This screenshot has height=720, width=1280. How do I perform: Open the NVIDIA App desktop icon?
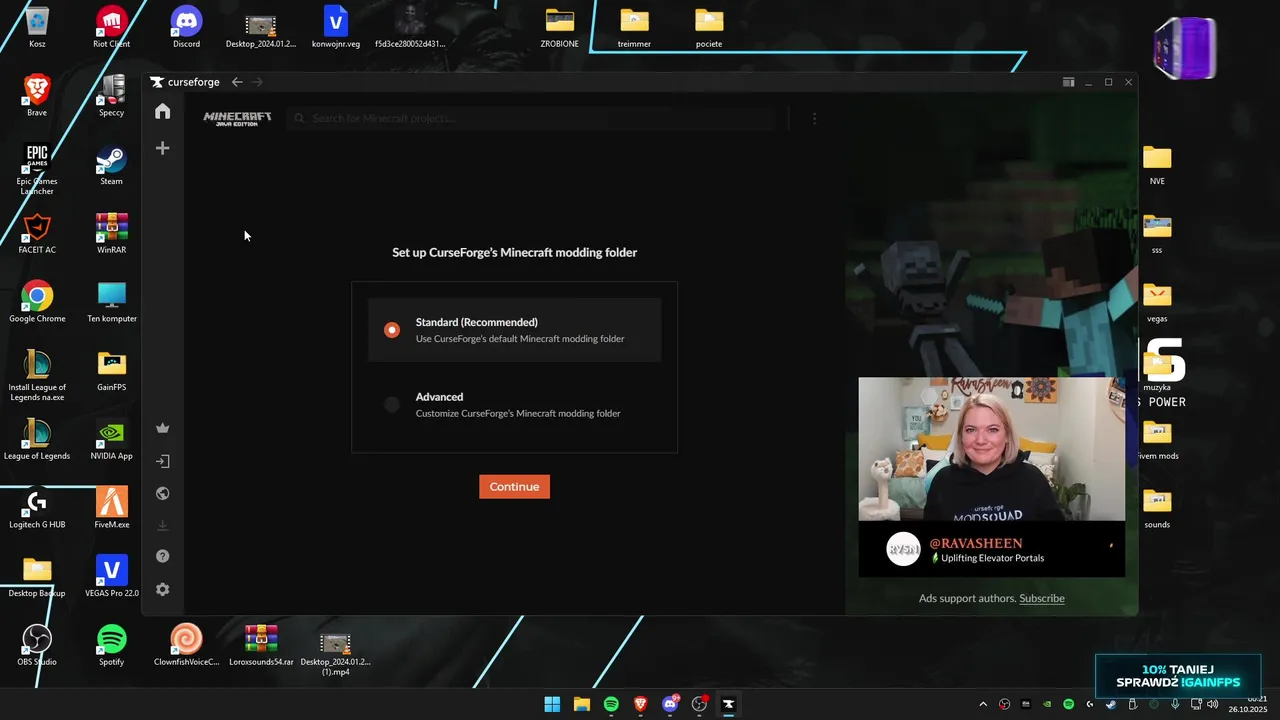point(111,439)
